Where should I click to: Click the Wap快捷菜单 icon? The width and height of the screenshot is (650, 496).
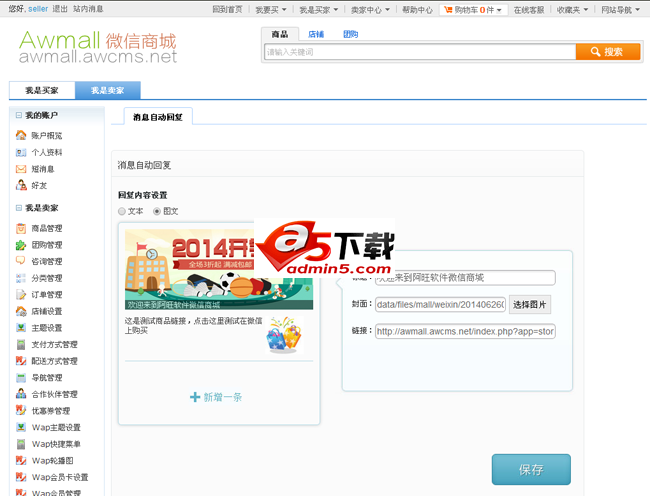(x=21, y=444)
